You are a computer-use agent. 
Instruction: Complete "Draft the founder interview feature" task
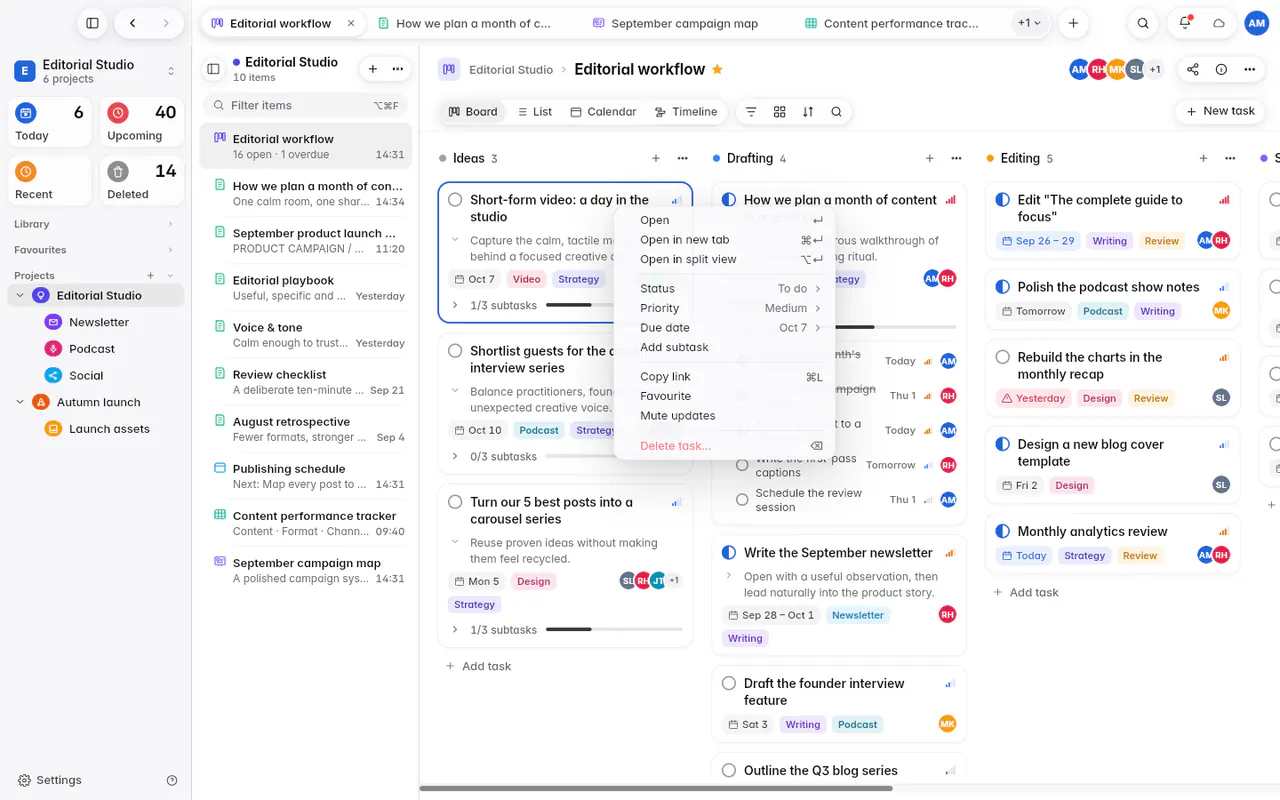[729, 684]
